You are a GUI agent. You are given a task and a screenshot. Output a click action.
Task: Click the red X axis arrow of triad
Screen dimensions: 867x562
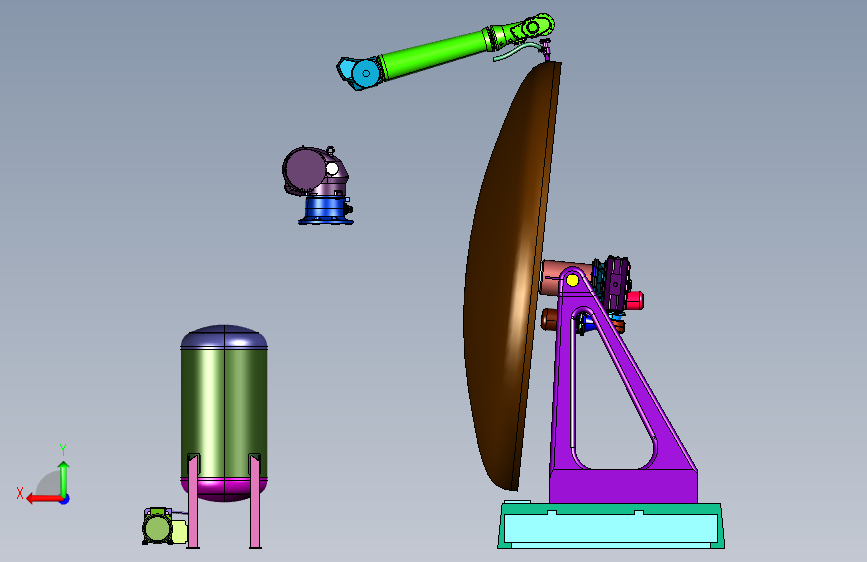tap(44, 499)
